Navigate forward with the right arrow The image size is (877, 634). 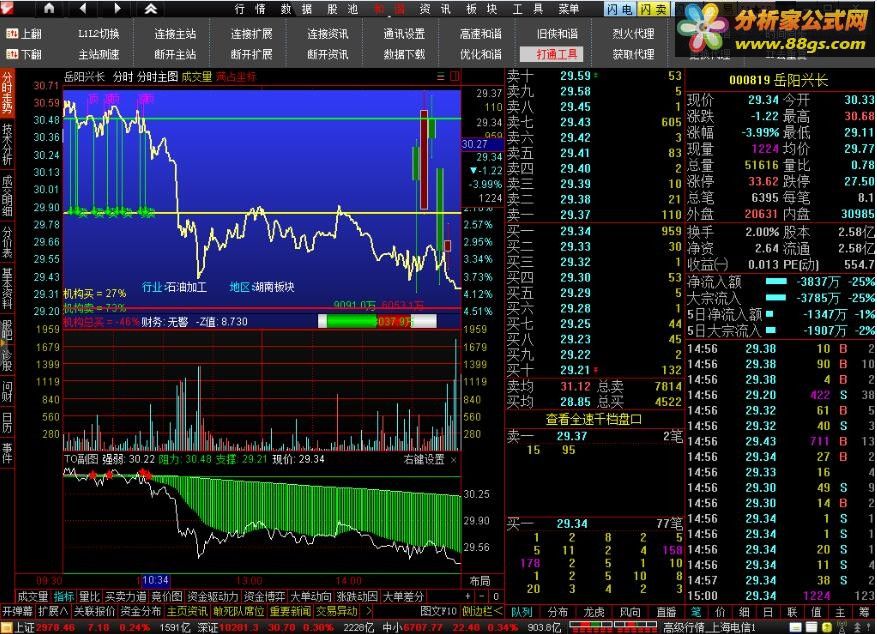coord(116,8)
